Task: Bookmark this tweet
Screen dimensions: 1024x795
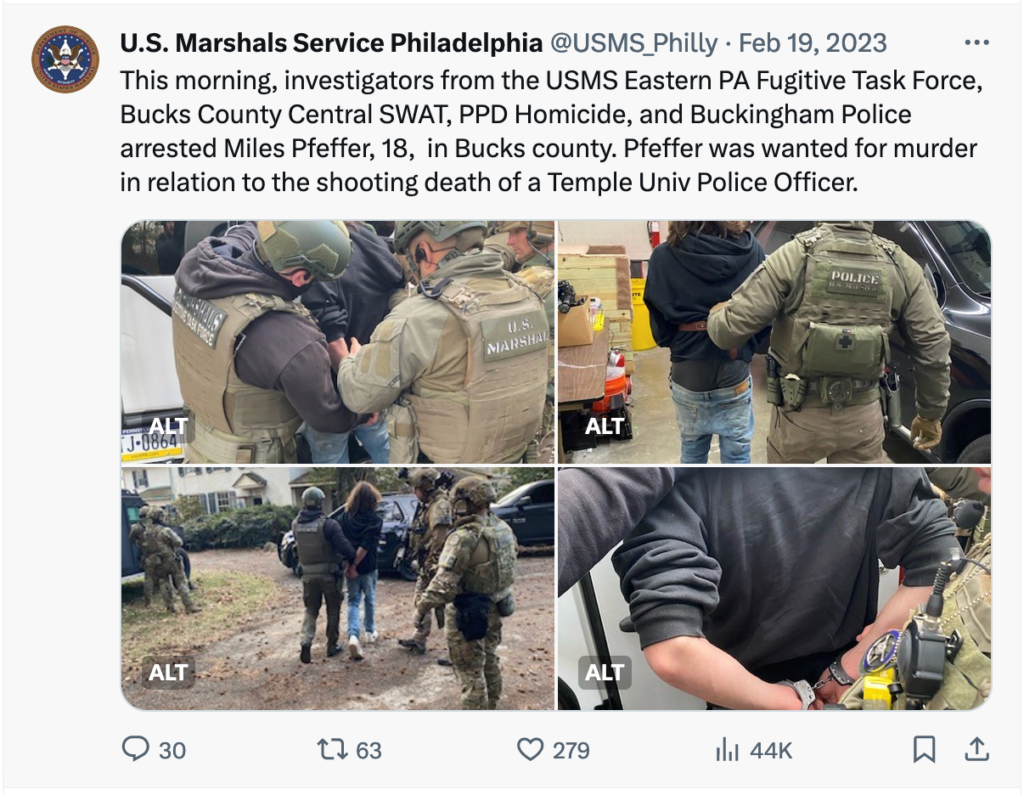Action: point(923,749)
